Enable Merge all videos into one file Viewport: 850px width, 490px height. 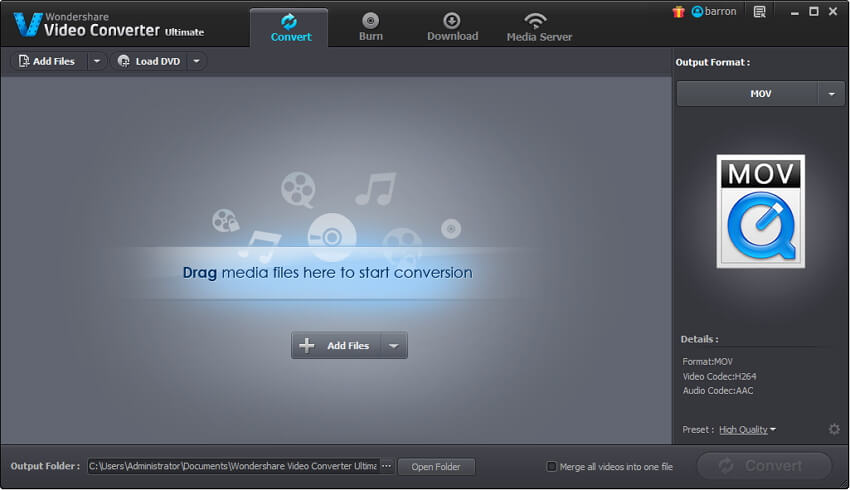(x=551, y=466)
